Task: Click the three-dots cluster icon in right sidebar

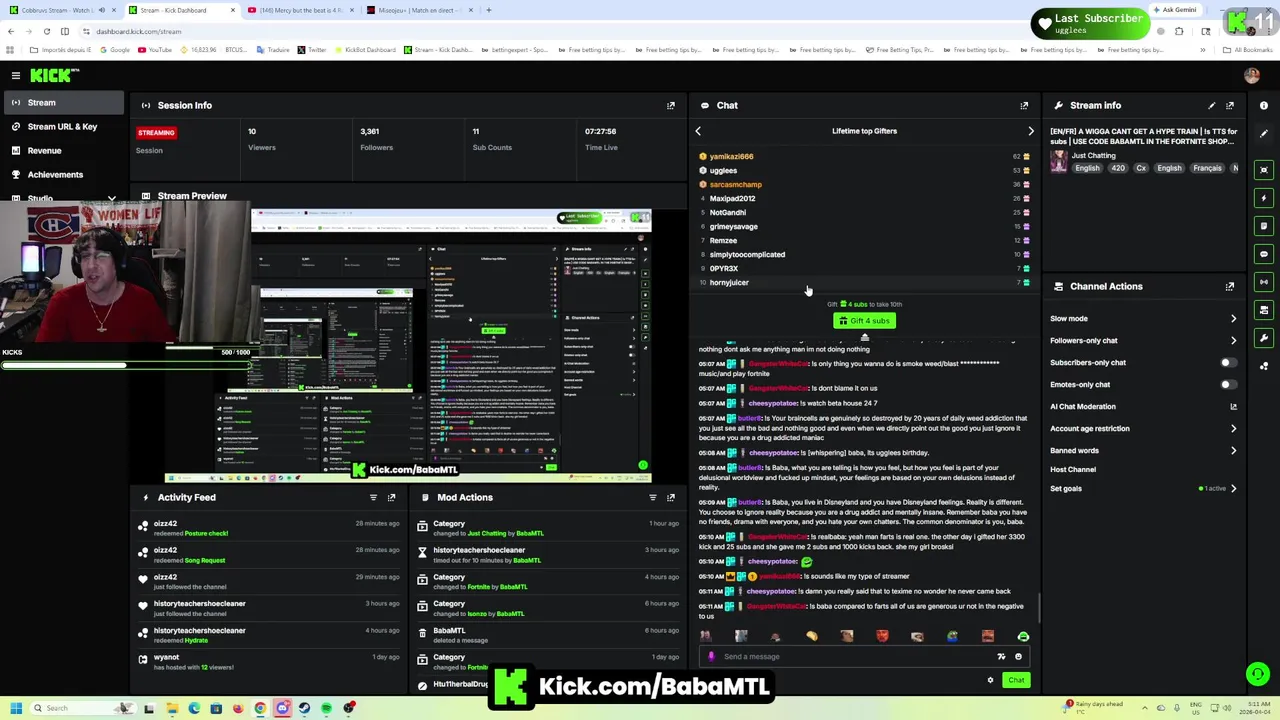Action: tap(1264, 366)
